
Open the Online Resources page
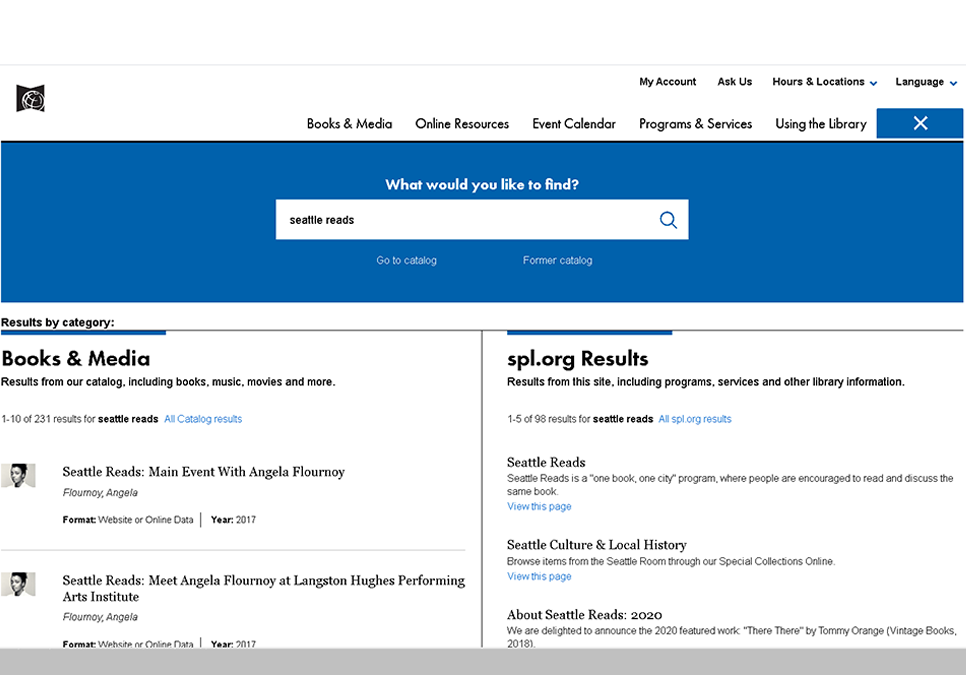point(462,124)
